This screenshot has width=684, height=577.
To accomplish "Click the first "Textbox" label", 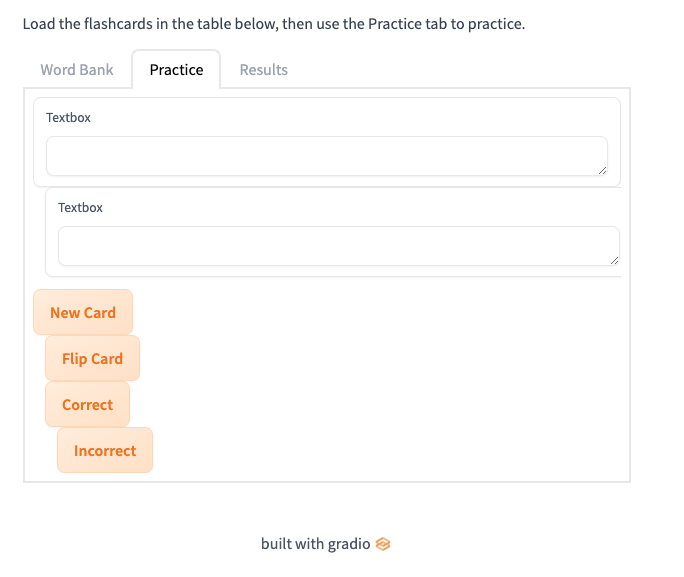I will point(68,118).
